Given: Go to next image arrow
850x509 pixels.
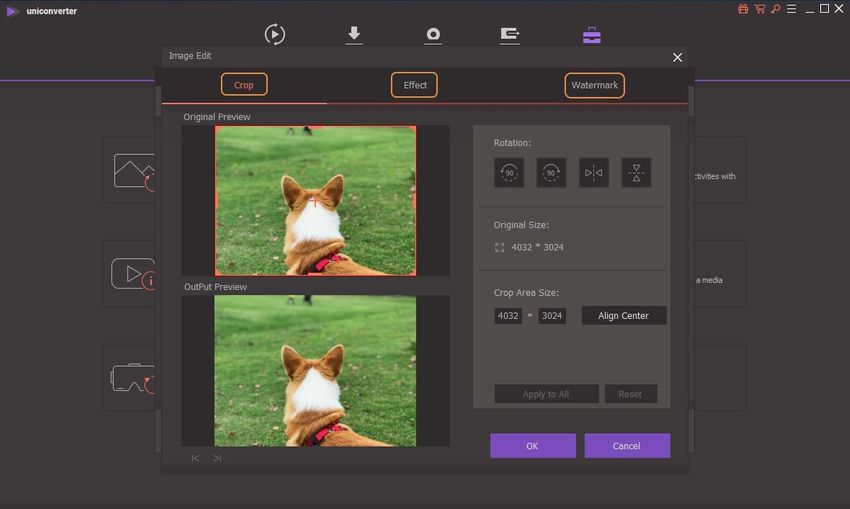Looking at the screenshot, I should [x=217, y=458].
